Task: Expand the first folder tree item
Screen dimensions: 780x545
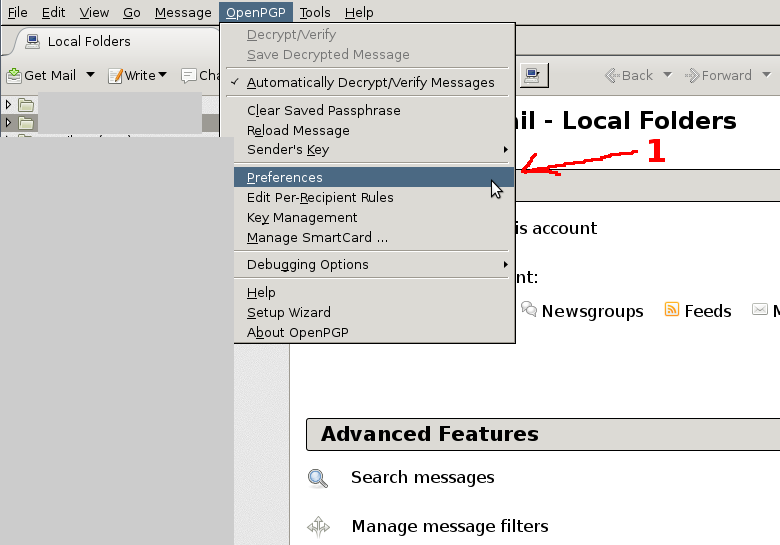Action: coord(9,104)
